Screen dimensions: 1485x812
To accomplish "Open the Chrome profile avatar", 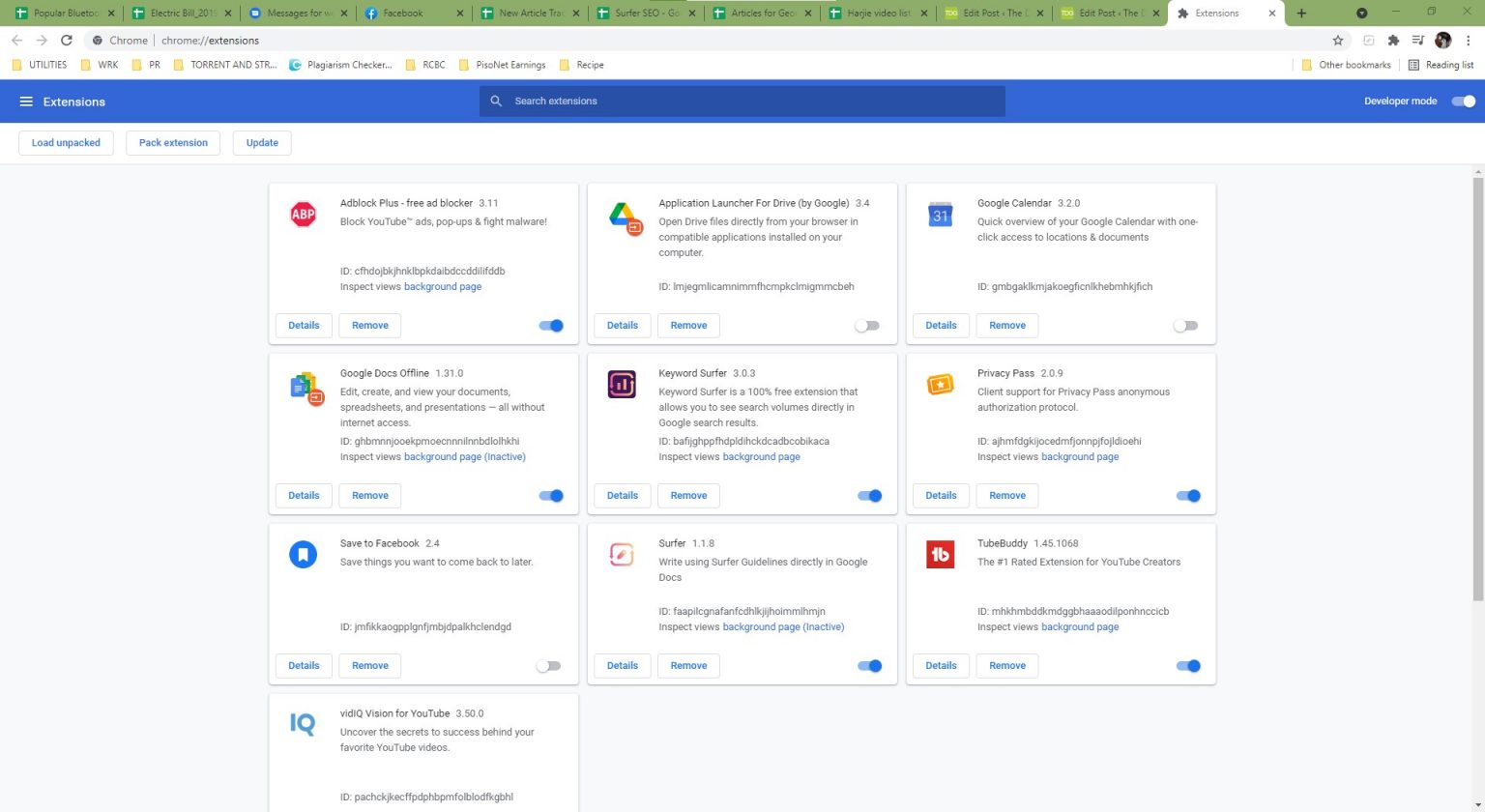I will click(1442, 41).
